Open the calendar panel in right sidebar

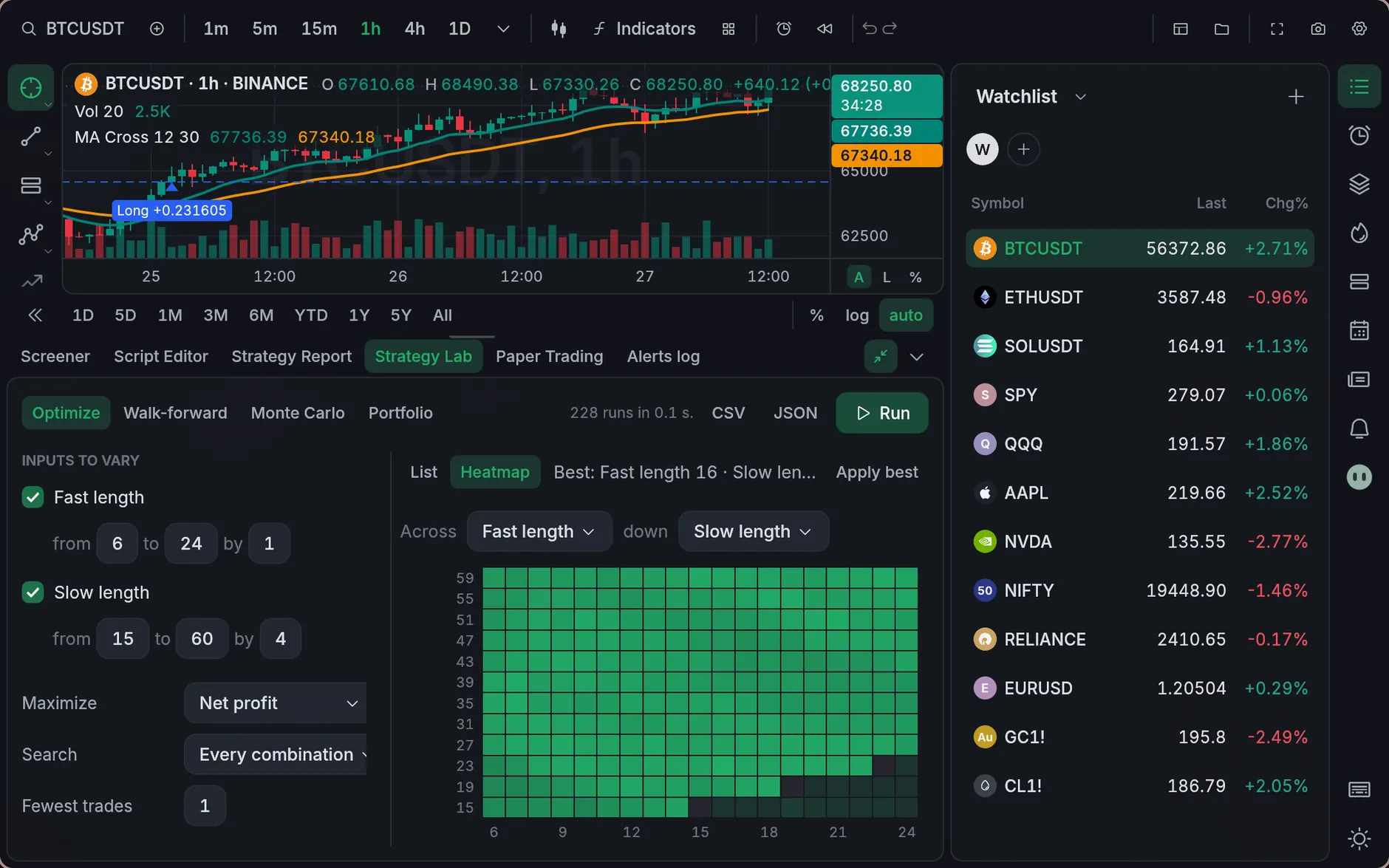pos(1359,330)
